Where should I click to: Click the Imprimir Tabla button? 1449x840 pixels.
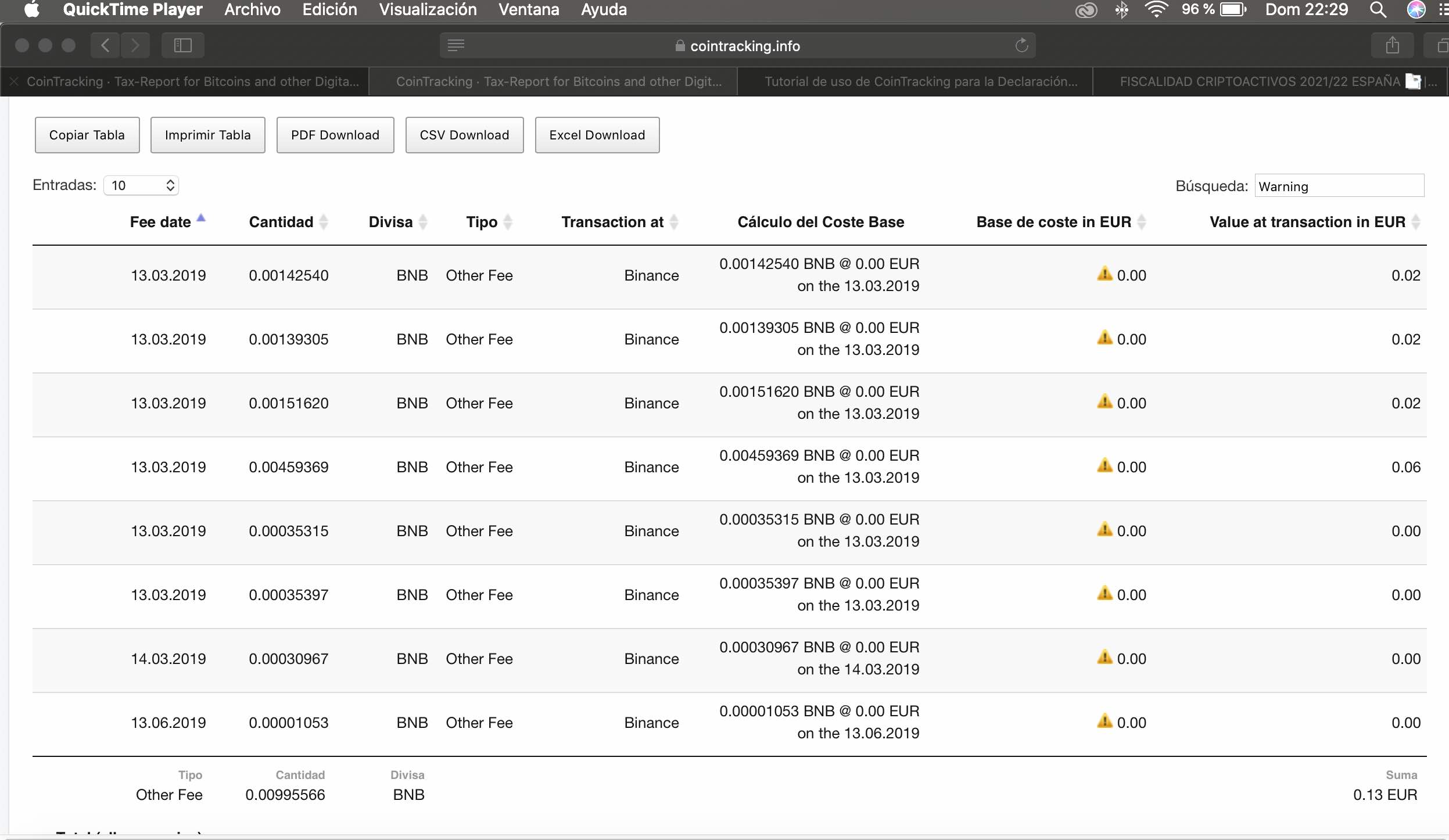[208, 135]
